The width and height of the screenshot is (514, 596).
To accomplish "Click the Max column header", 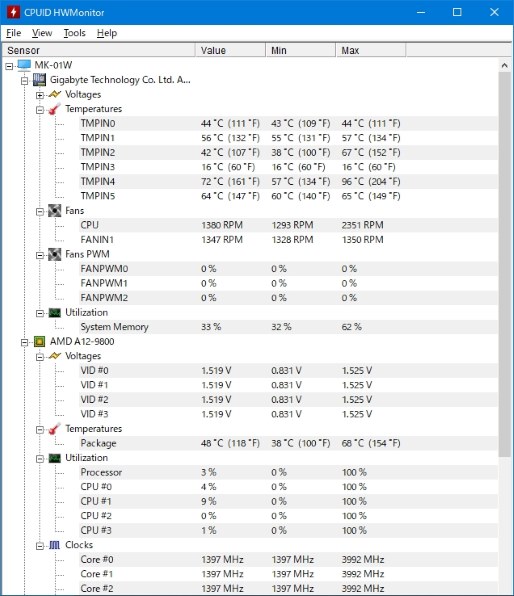I will pos(371,50).
